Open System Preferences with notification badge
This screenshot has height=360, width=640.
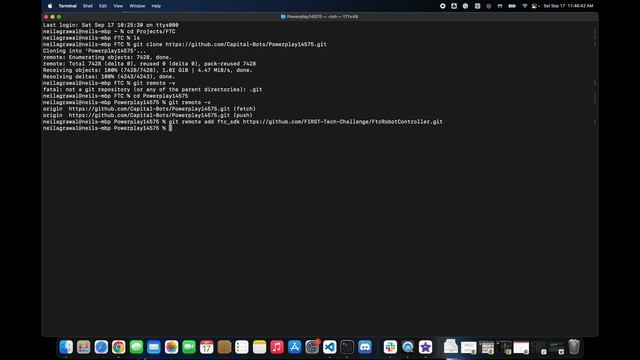312,347
